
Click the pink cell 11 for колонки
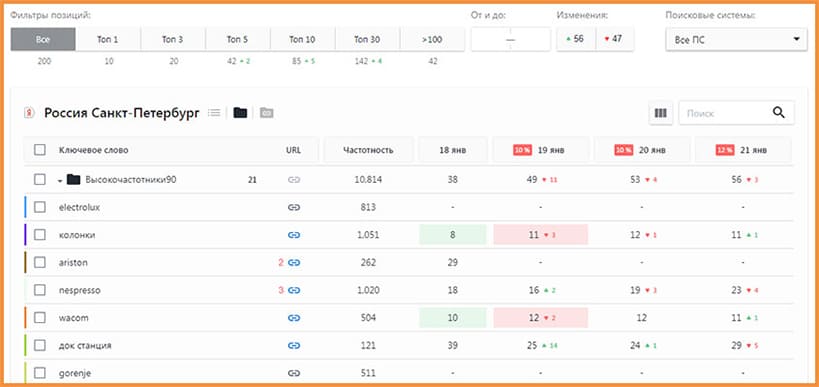pyautogui.click(x=541, y=235)
